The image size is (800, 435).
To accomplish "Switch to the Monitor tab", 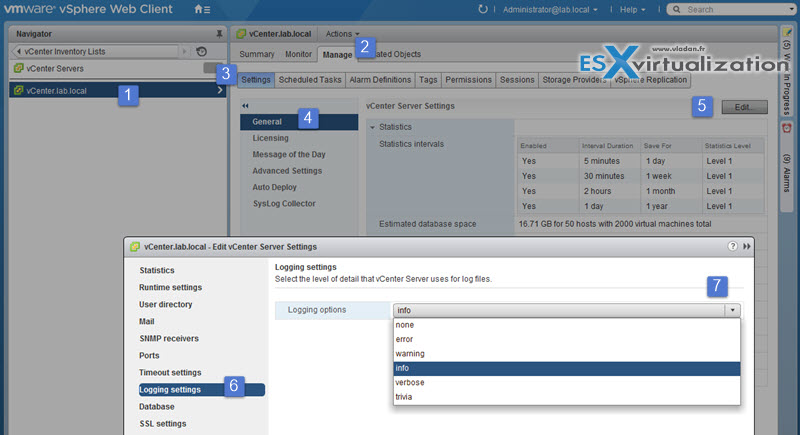I will click(298, 54).
